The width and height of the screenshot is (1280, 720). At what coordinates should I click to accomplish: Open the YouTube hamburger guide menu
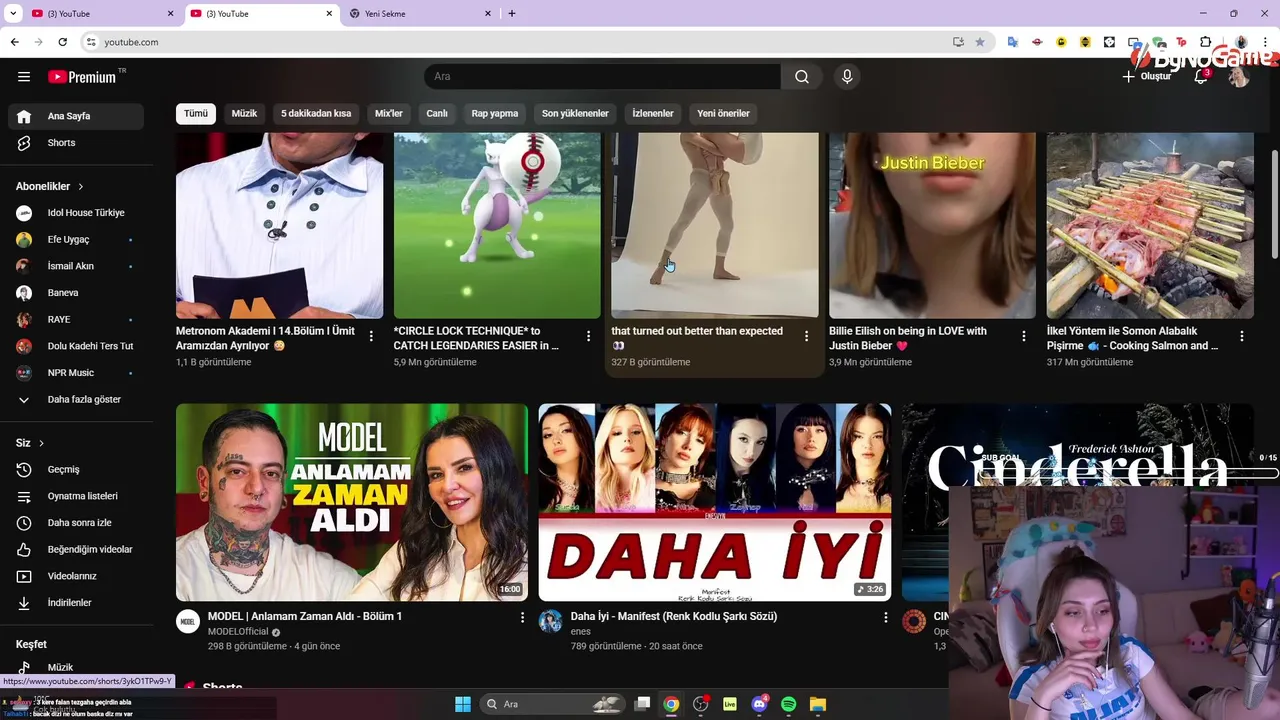coord(24,77)
